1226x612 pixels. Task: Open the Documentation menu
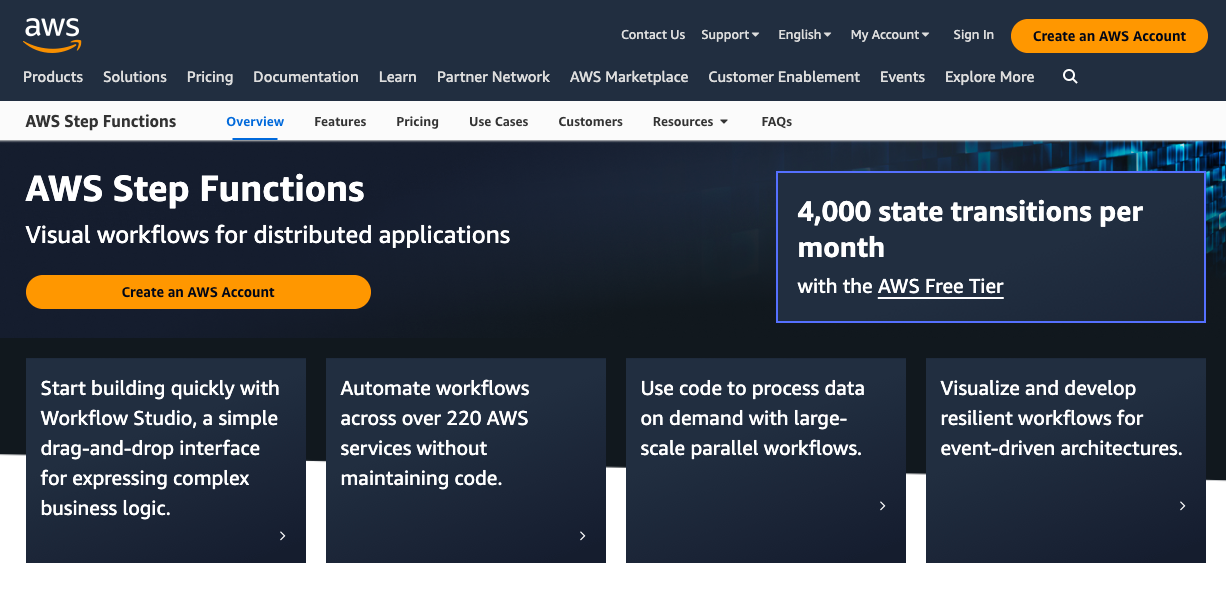[x=306, y=77]
